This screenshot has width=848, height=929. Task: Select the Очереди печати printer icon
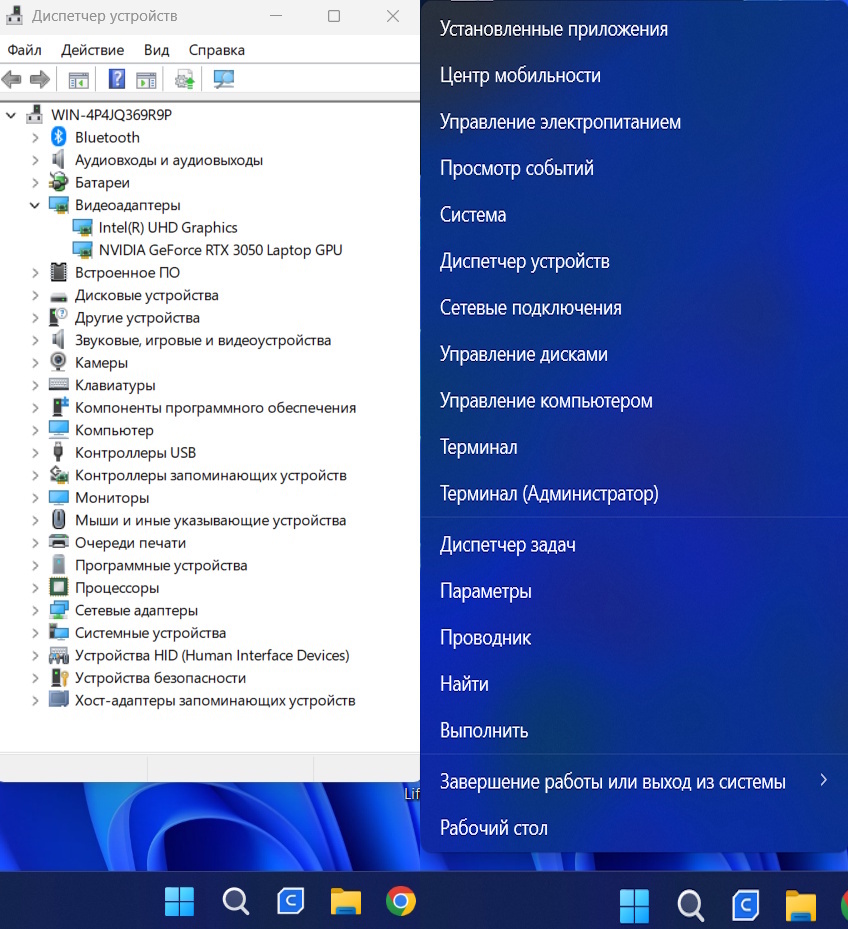58,542
